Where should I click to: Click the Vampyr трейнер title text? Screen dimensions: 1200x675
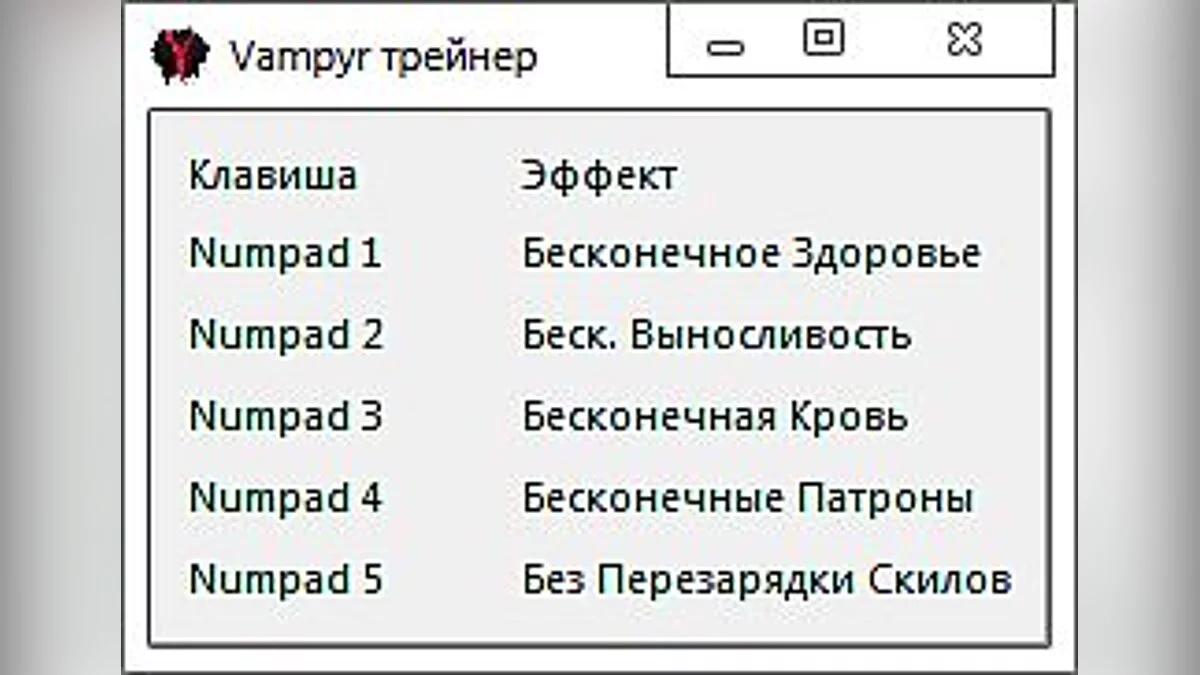385,55
